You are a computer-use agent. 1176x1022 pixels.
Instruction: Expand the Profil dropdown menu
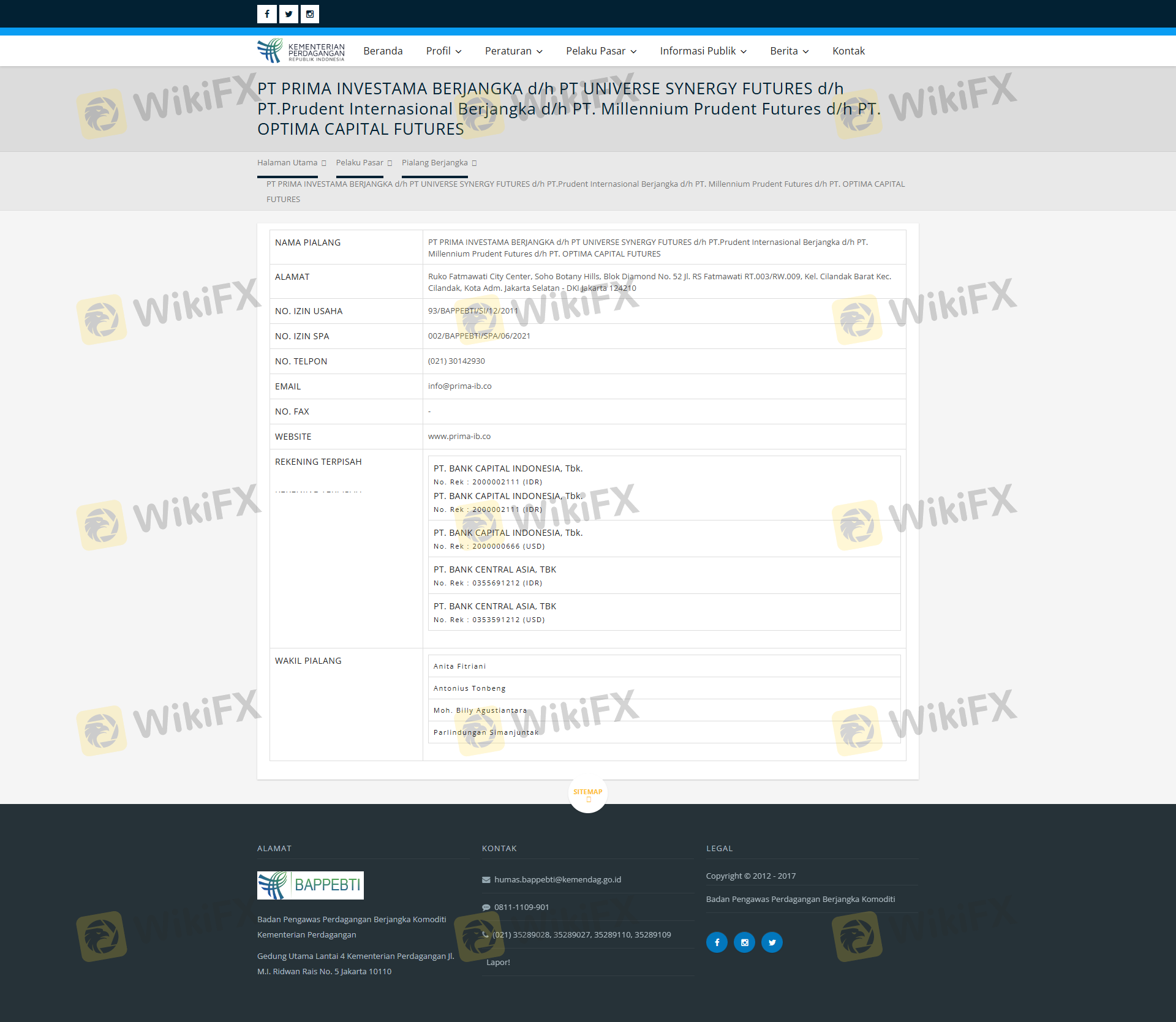(x=444, y=51)
